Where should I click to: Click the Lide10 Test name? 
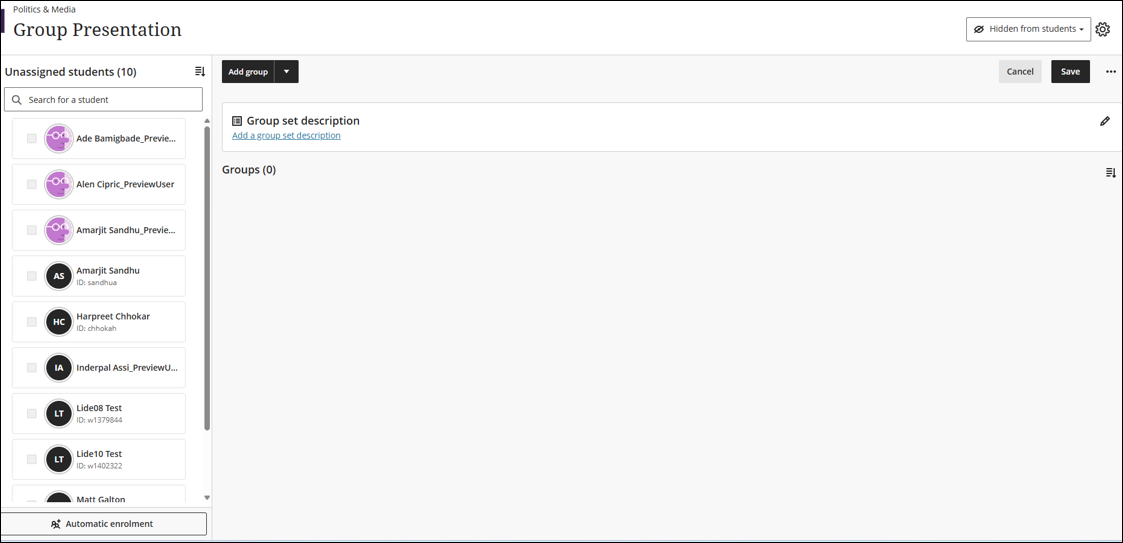99,453
